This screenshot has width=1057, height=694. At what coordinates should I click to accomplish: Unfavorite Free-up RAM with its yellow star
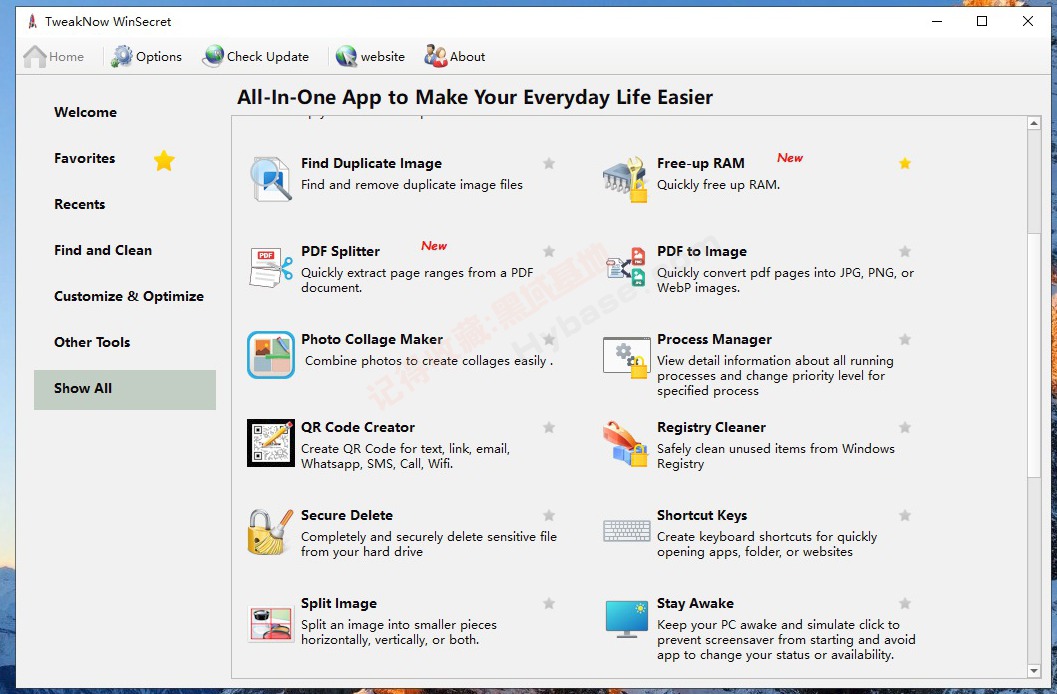tap(905, 163)
